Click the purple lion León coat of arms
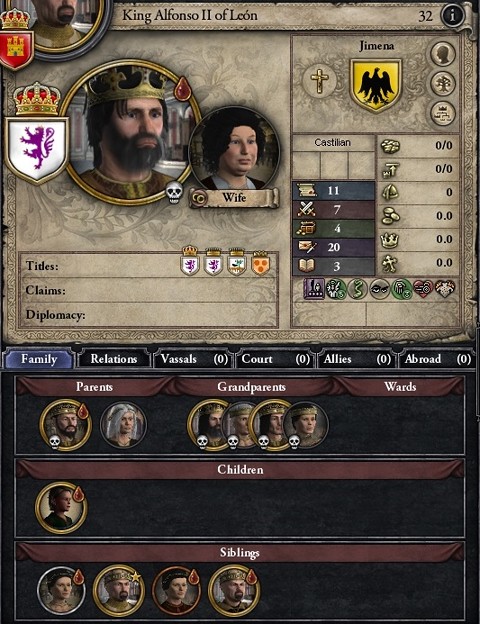 coord(37,150)
